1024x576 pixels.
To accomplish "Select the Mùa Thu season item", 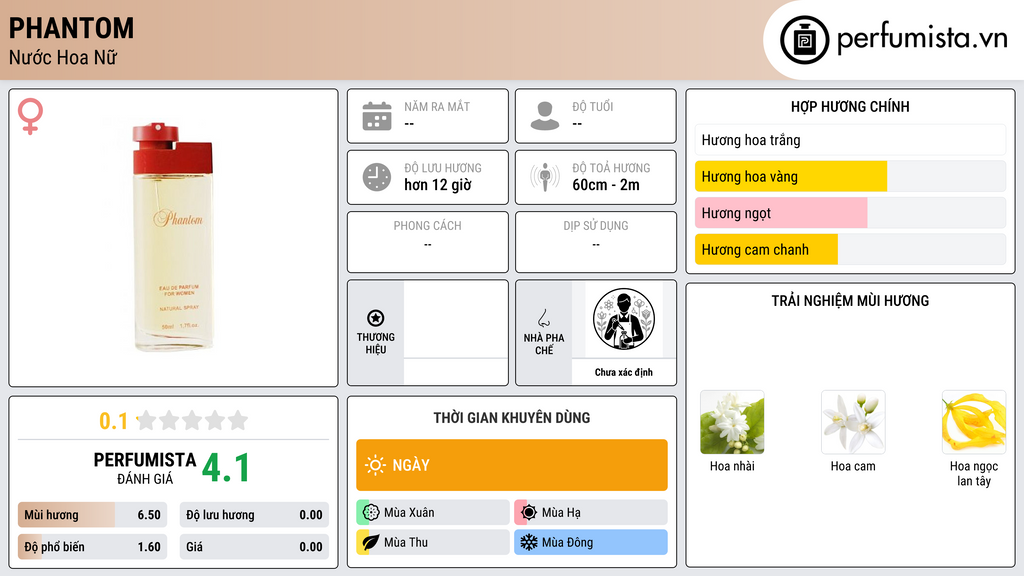I will coord(433,542).
